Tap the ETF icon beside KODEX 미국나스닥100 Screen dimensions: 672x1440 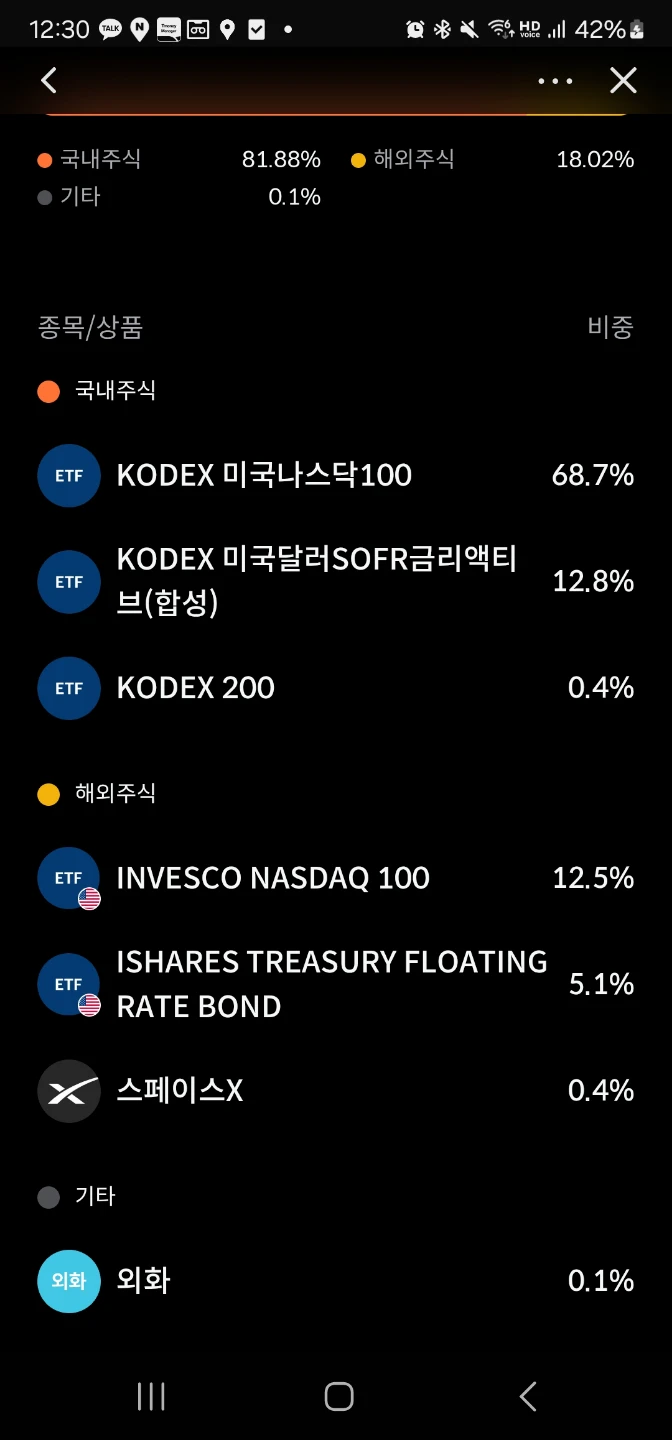tap(69, 475)
